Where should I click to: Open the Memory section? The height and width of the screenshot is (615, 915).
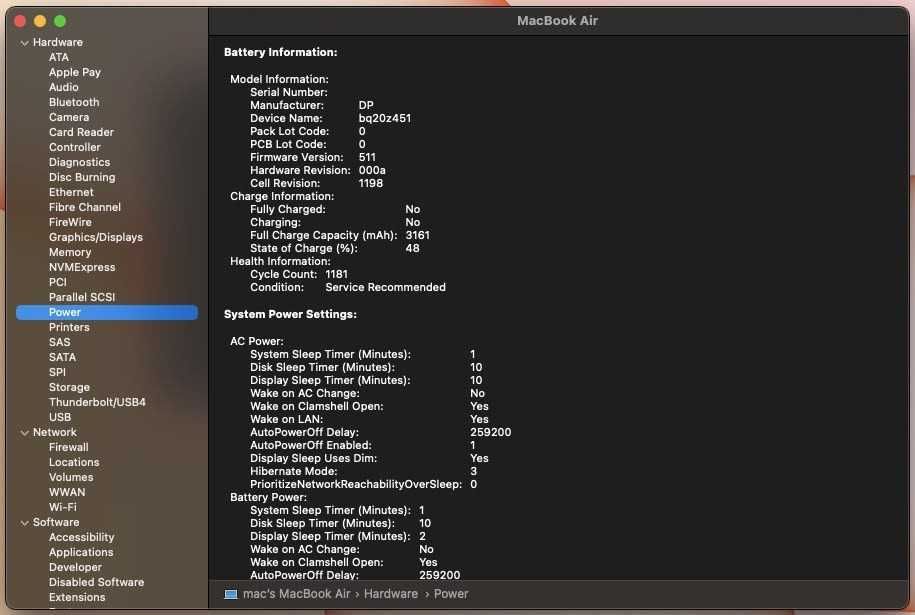coord(70,252)
